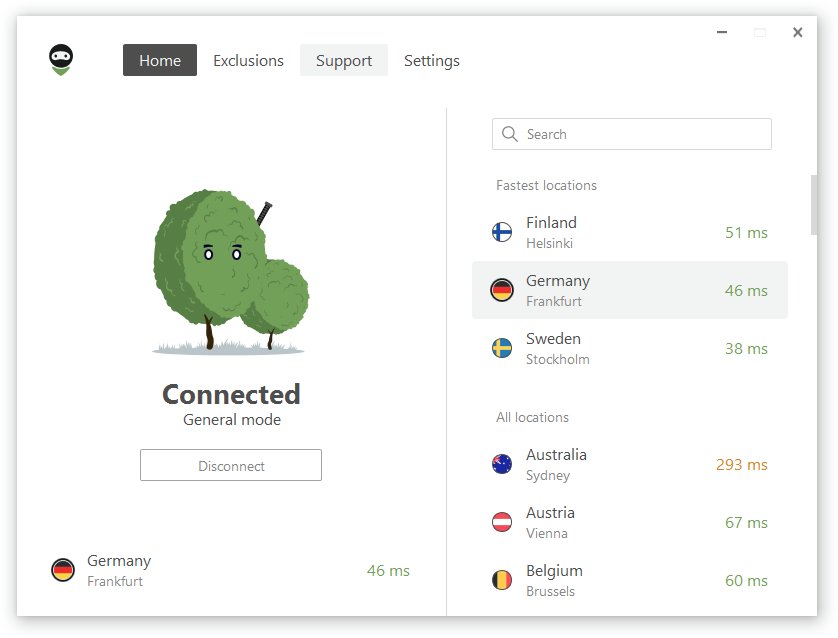
Task: Choose Sweden Stockholm server
Action: (630, 348)
